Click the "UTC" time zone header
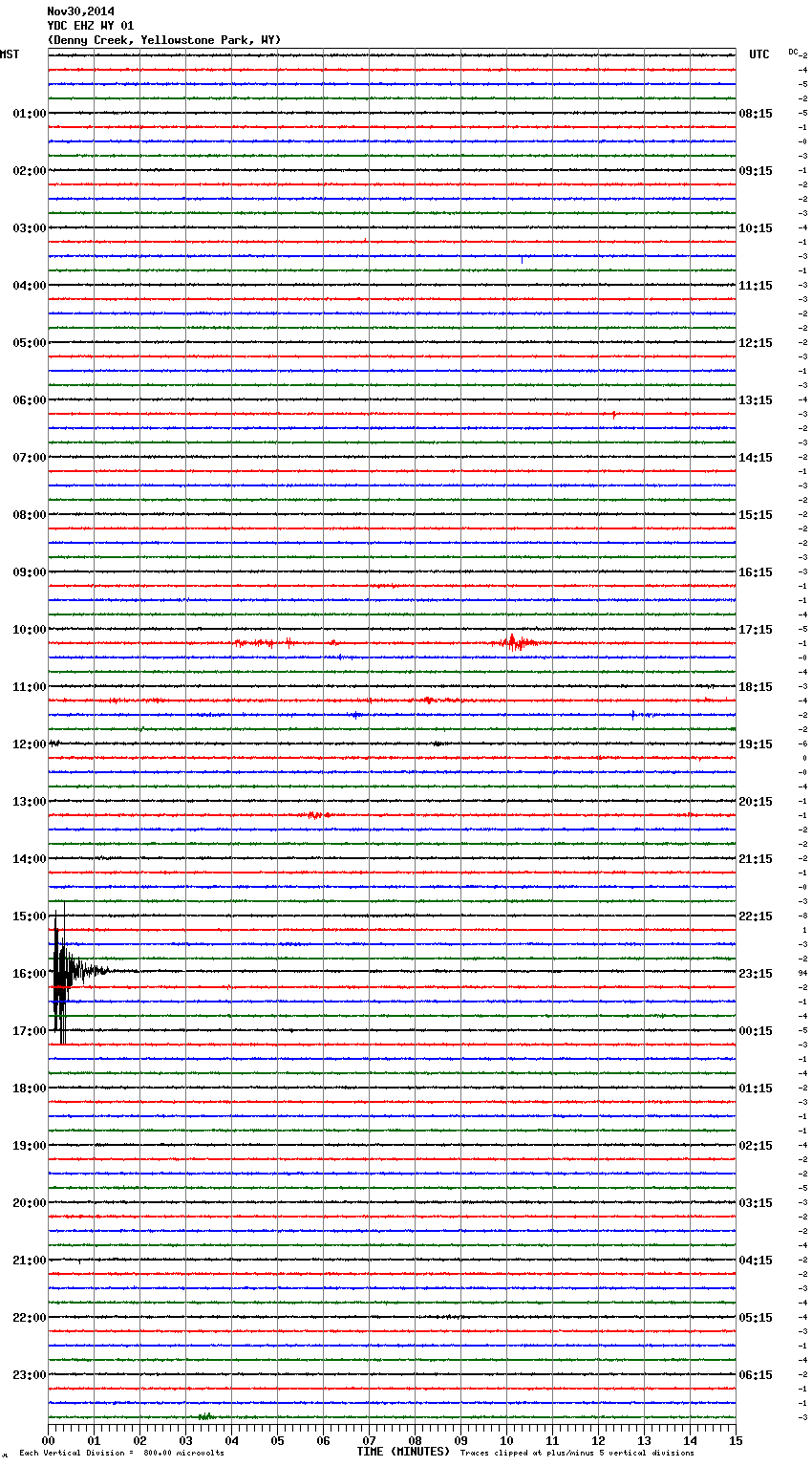The image size is (812, 1466). [x=759, y=54]
